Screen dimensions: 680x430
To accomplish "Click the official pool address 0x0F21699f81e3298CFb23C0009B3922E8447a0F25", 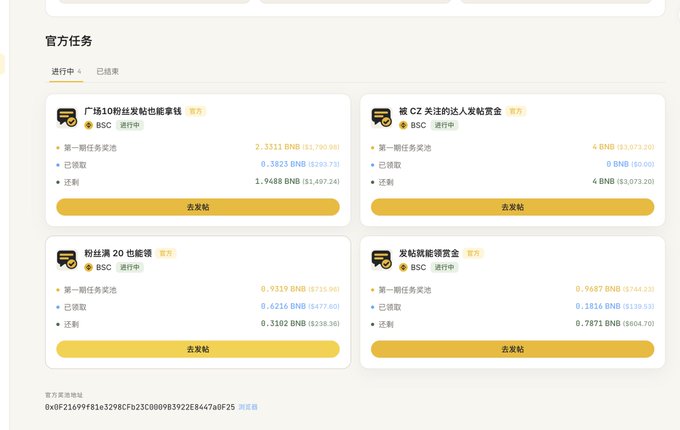I will point(140,407).
